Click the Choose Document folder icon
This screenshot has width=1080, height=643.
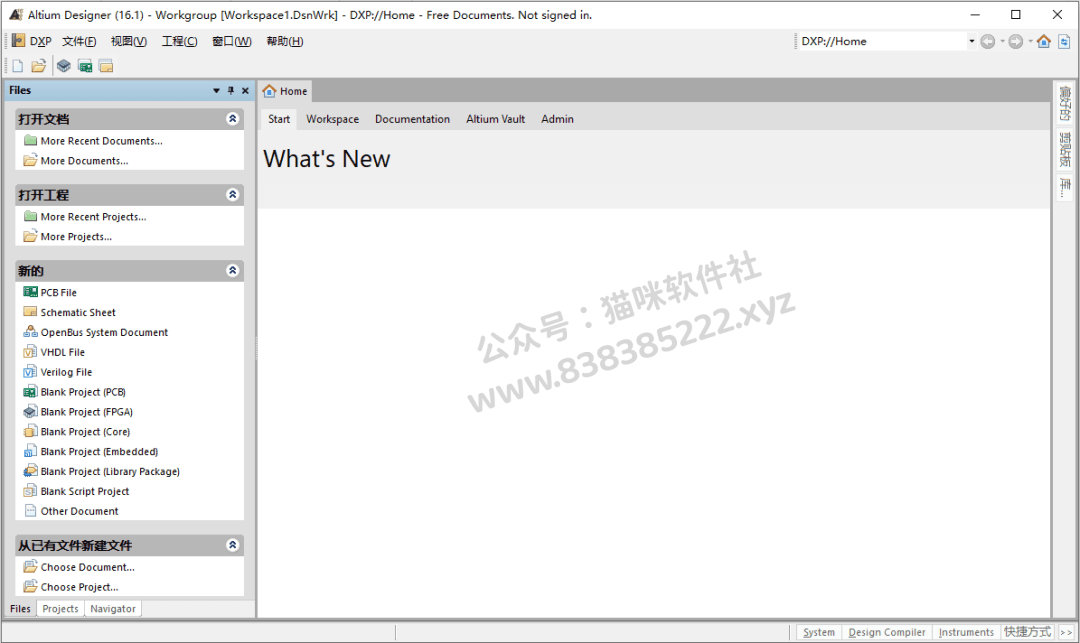click(30, 567)
